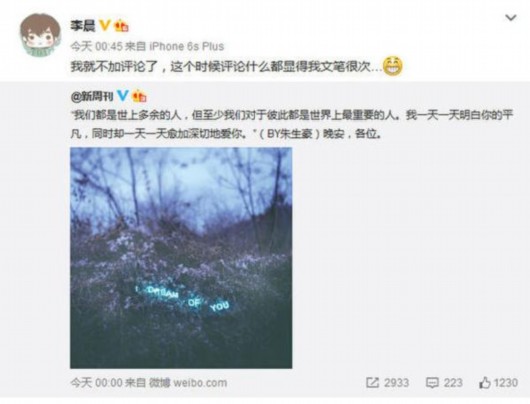Open the 今天 00:45 post timestamp

[96, 46]
